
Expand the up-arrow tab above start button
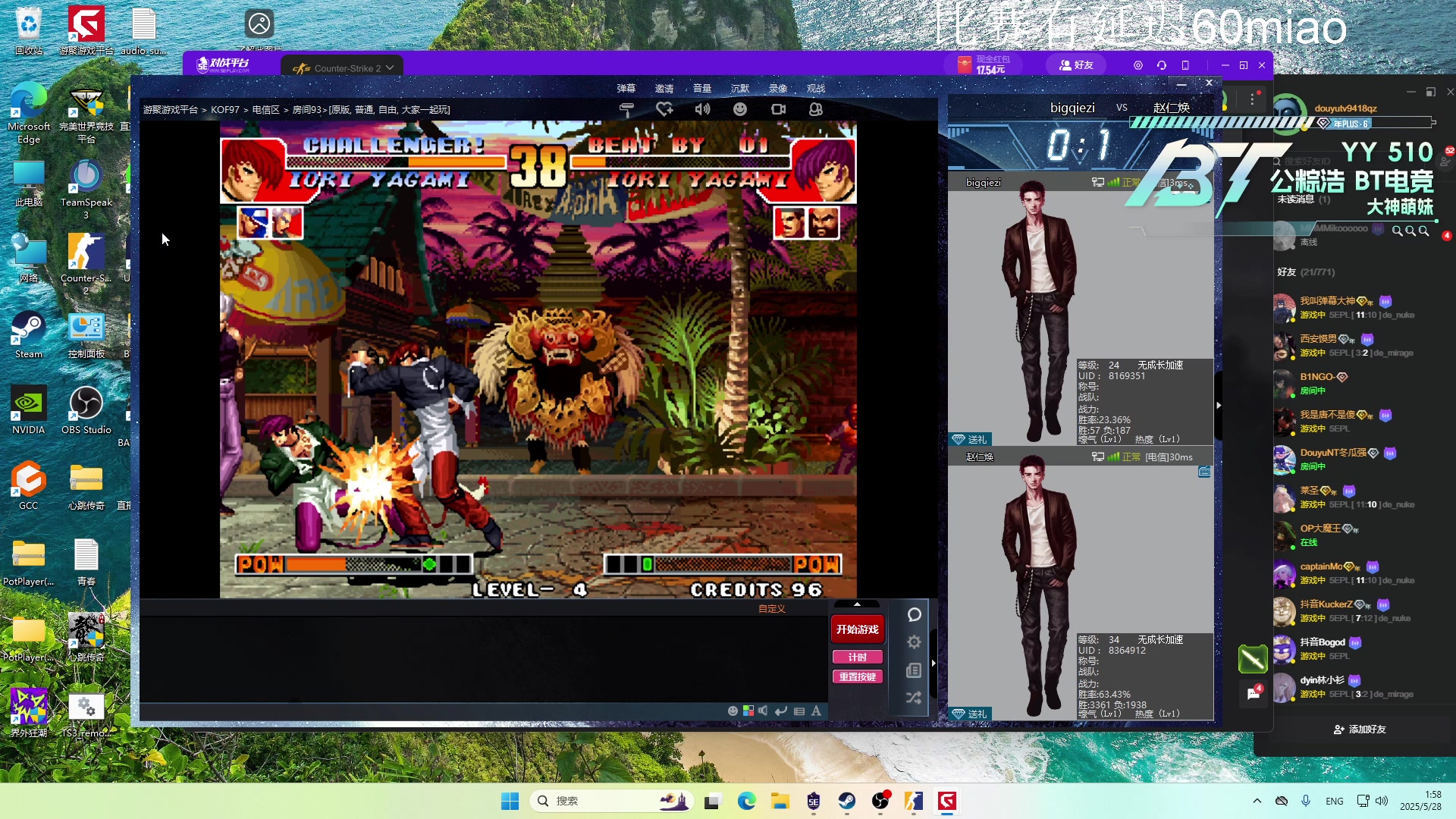[x=858, y=604]
